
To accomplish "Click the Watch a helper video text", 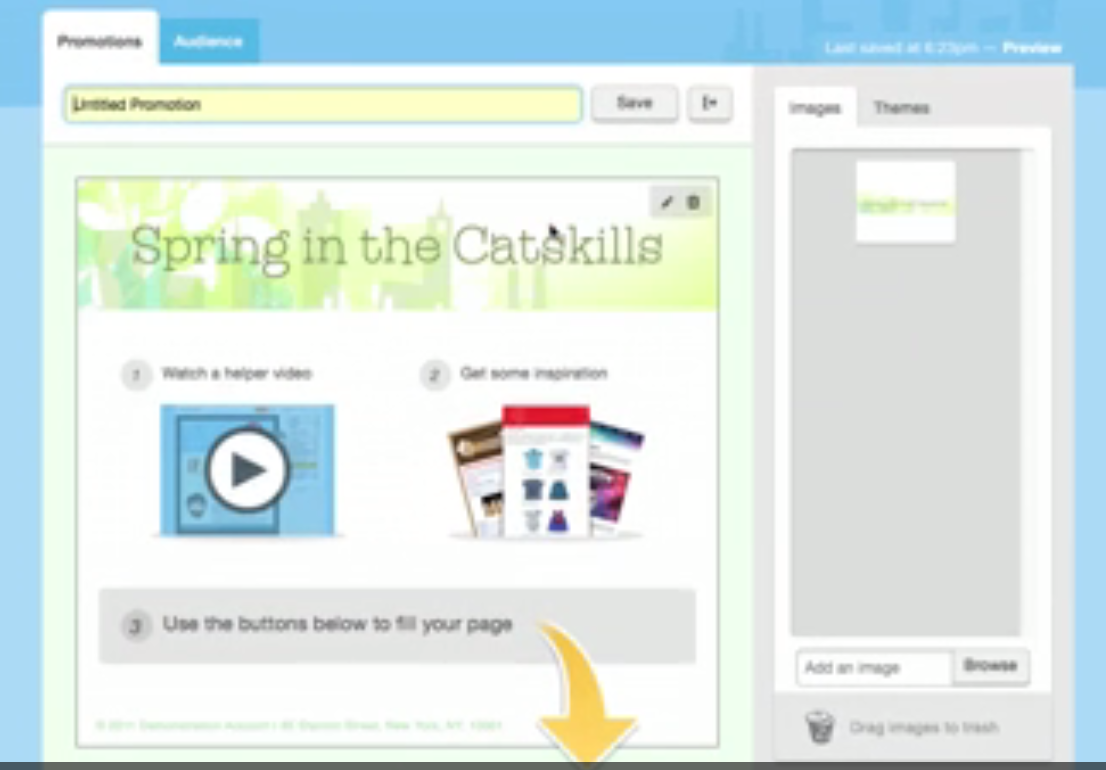I will [x=236, y=374].
